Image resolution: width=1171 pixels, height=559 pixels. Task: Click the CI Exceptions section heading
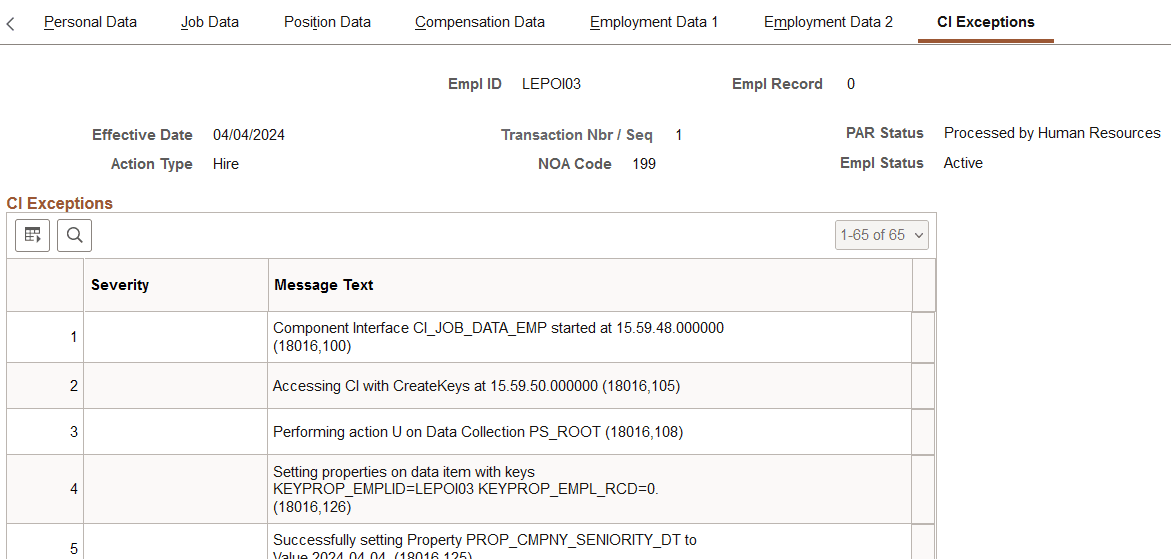coord(60,203)
